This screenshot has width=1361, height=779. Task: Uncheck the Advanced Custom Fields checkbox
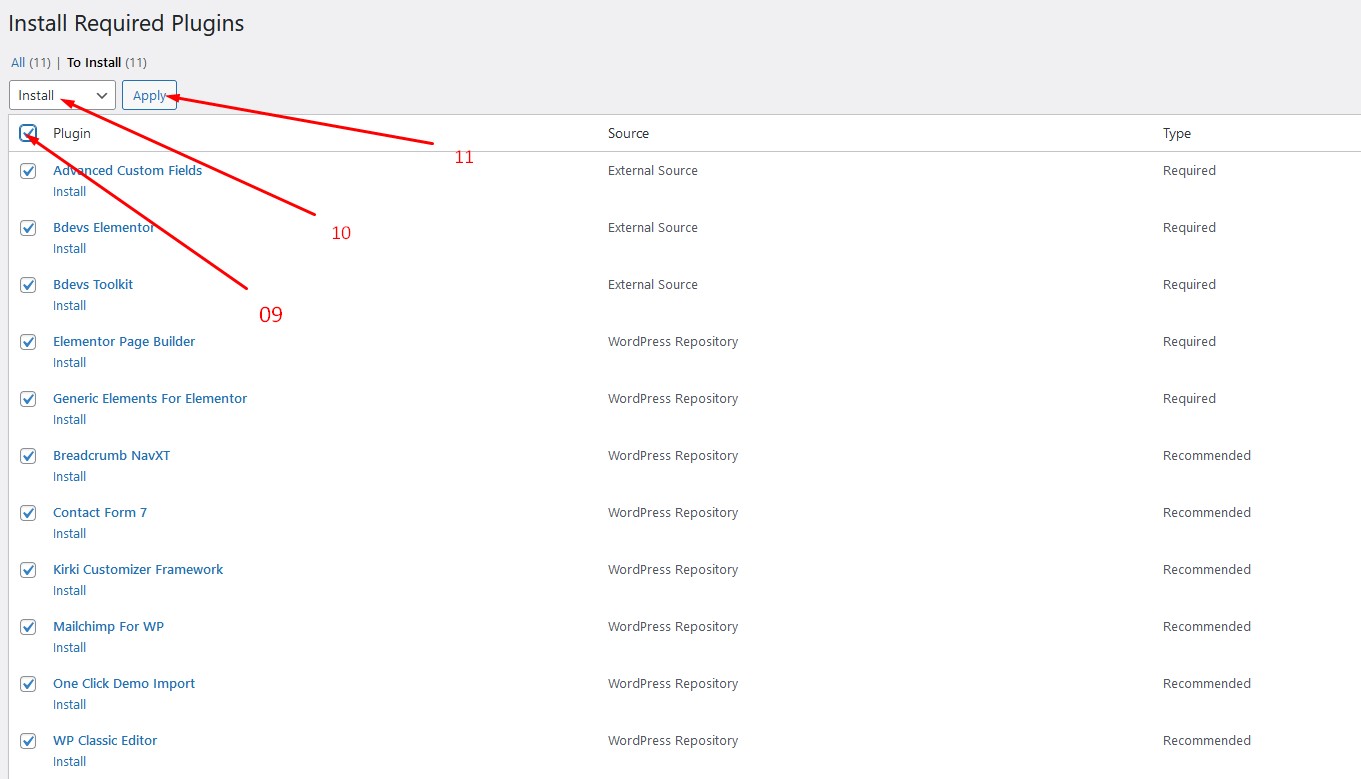(28, 171)
